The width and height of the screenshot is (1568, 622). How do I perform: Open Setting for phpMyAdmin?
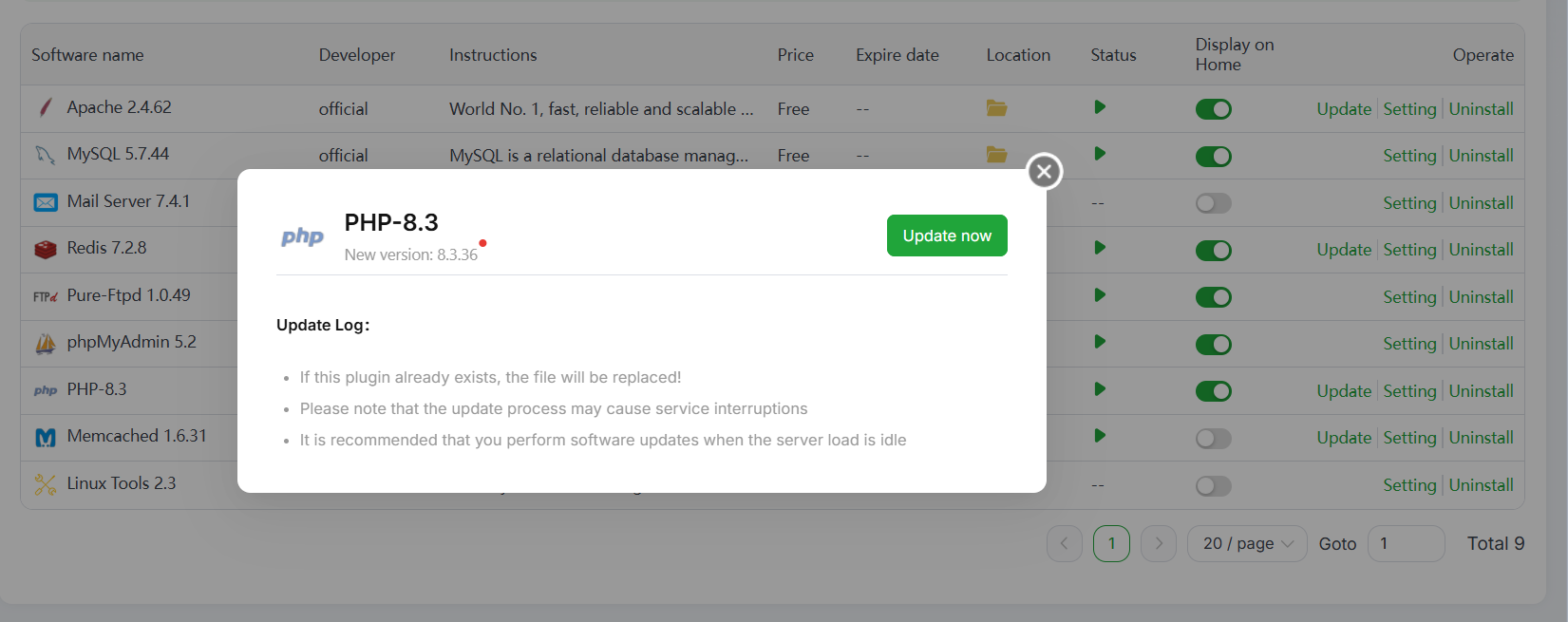point(1409,344)
